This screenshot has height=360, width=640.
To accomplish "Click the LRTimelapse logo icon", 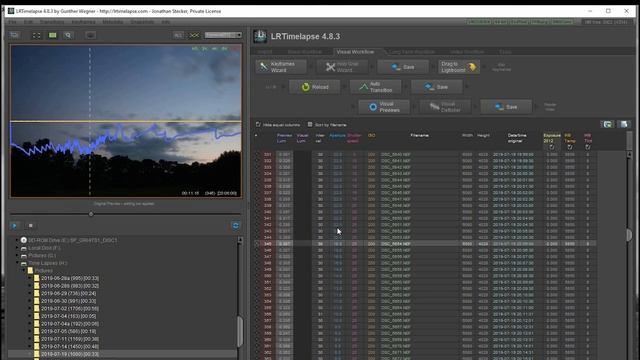I will [x=260, y=36].
